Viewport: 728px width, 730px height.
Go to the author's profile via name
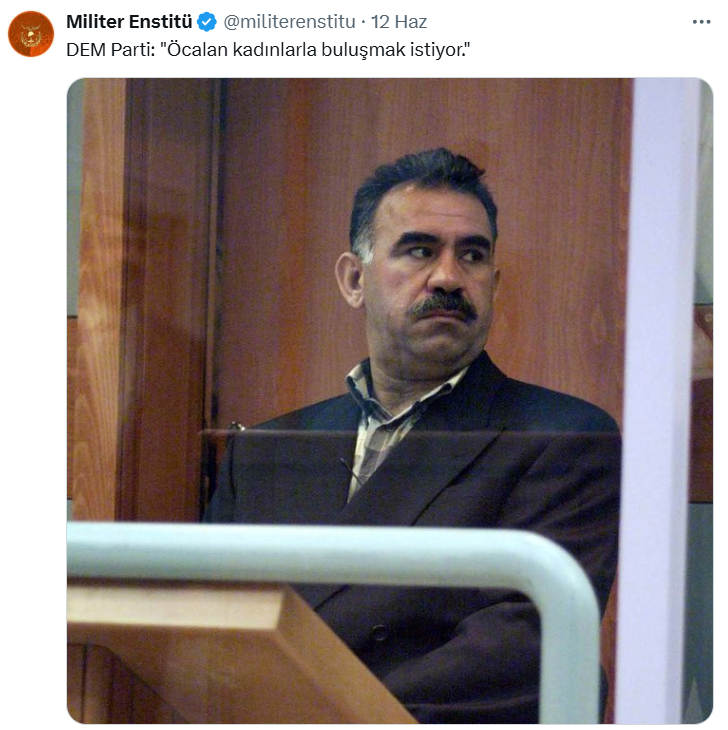coord(129,22)
